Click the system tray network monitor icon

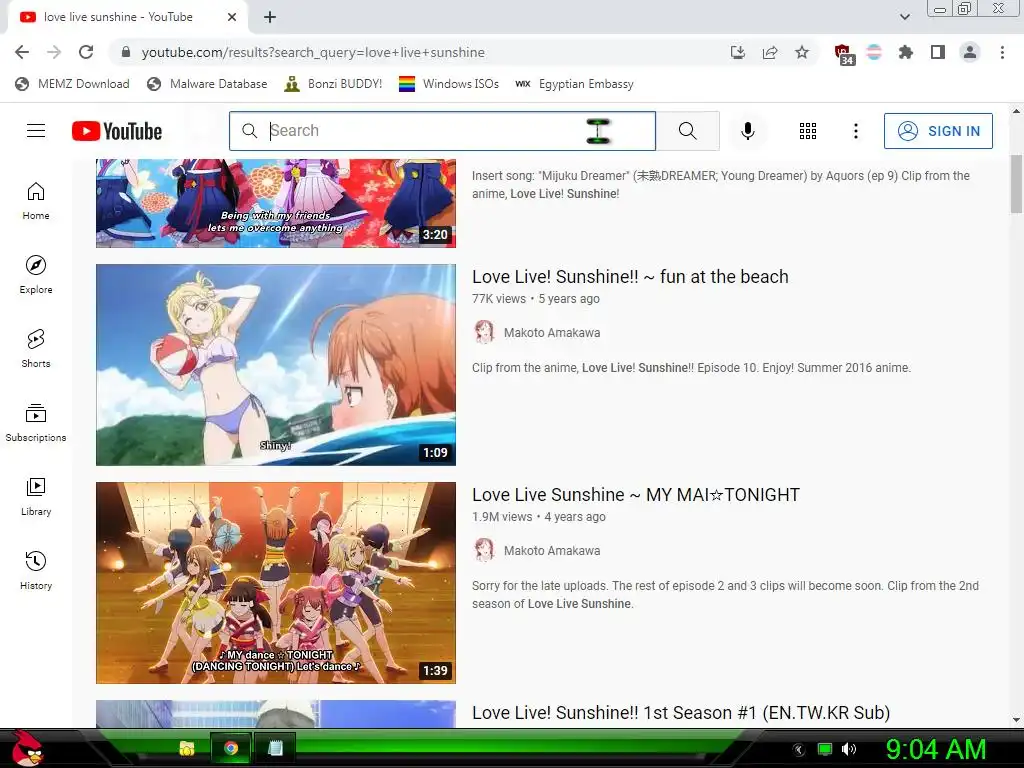[825, 749]
